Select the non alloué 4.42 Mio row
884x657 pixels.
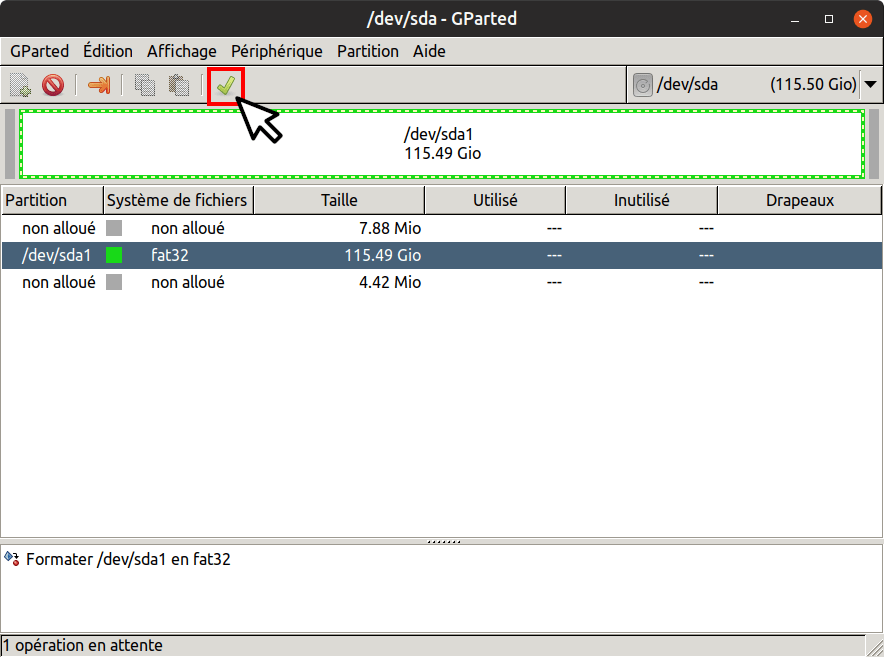pos(441,282)
